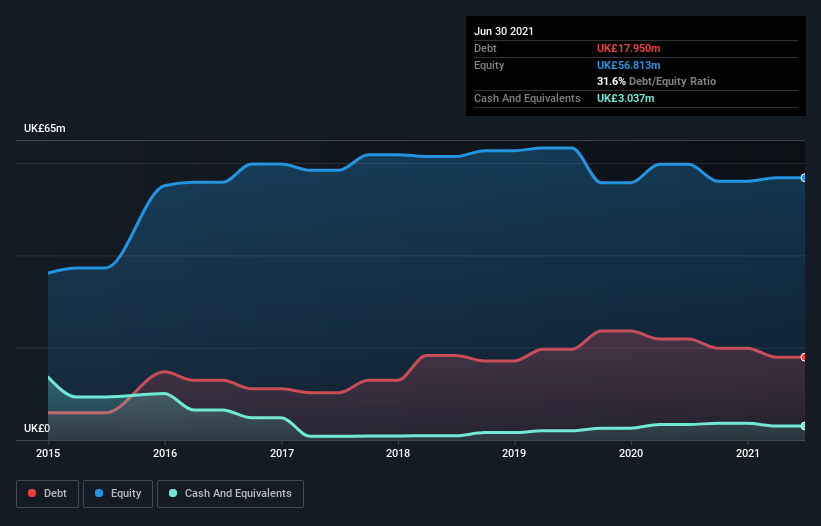Click the 2015 x-axis label
Viewport: 821px width, 526px height.
point(48,453)
